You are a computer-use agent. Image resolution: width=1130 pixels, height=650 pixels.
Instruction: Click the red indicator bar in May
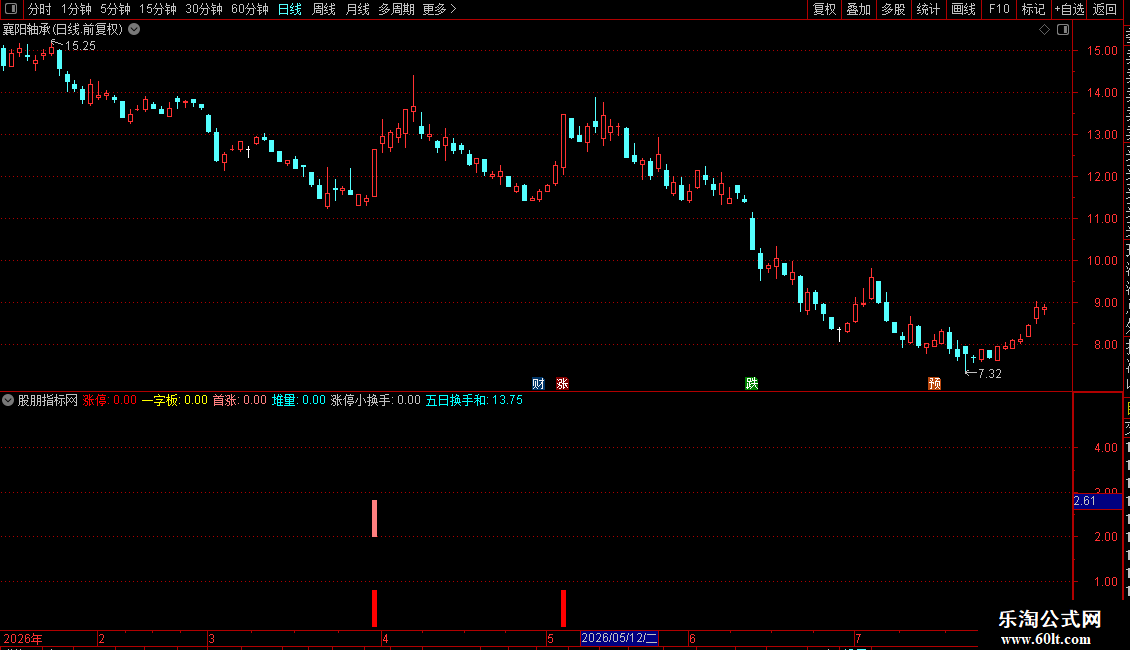coord(564,608)
